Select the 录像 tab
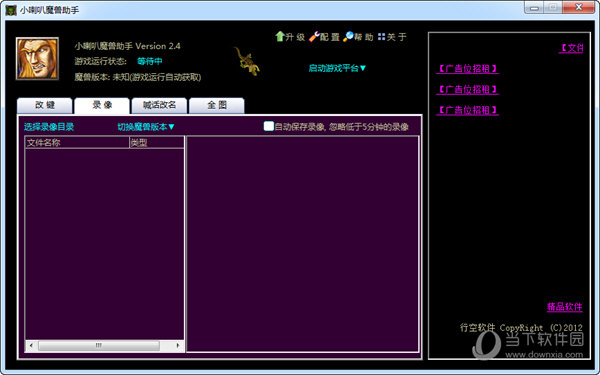The image size is (600, 375). [x=102, y=105]
